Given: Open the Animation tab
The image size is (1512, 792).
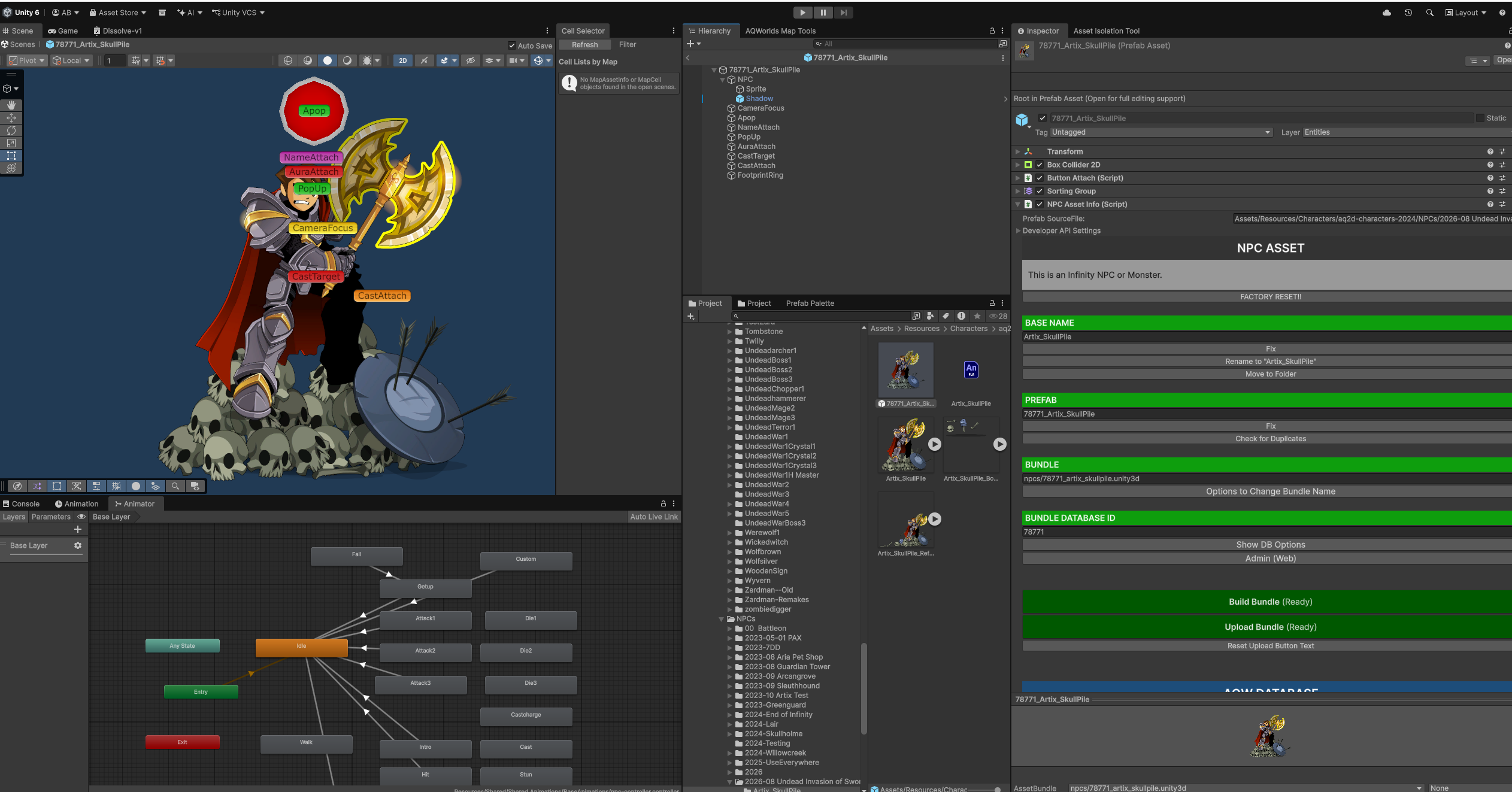Looking at the screenshot, I should tap(77, 504).
